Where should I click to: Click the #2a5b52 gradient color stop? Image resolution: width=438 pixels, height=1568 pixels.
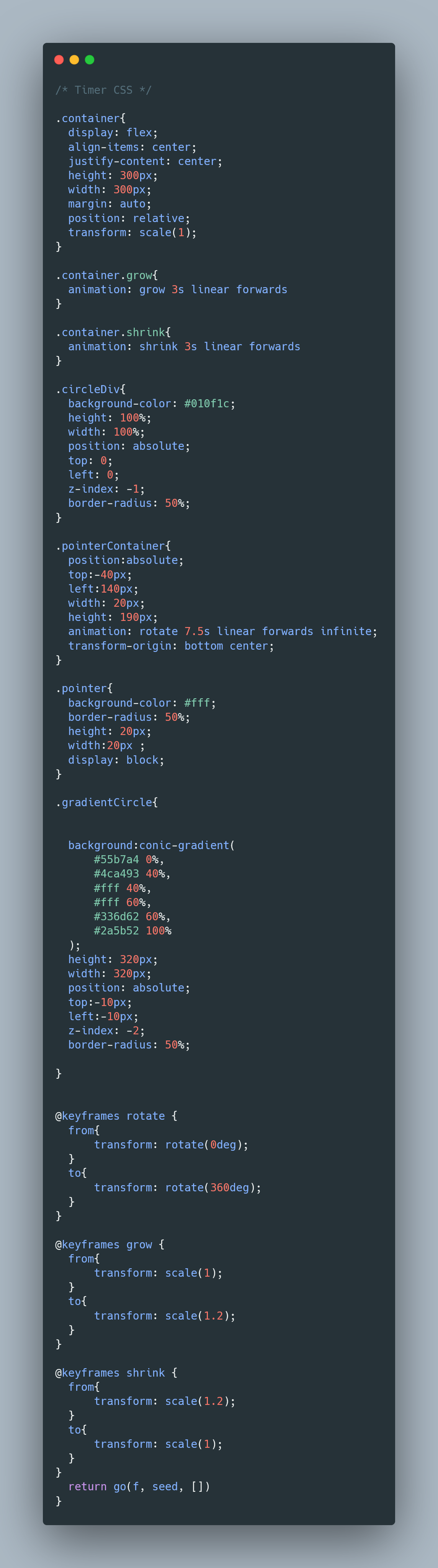(x=116, y=931)
